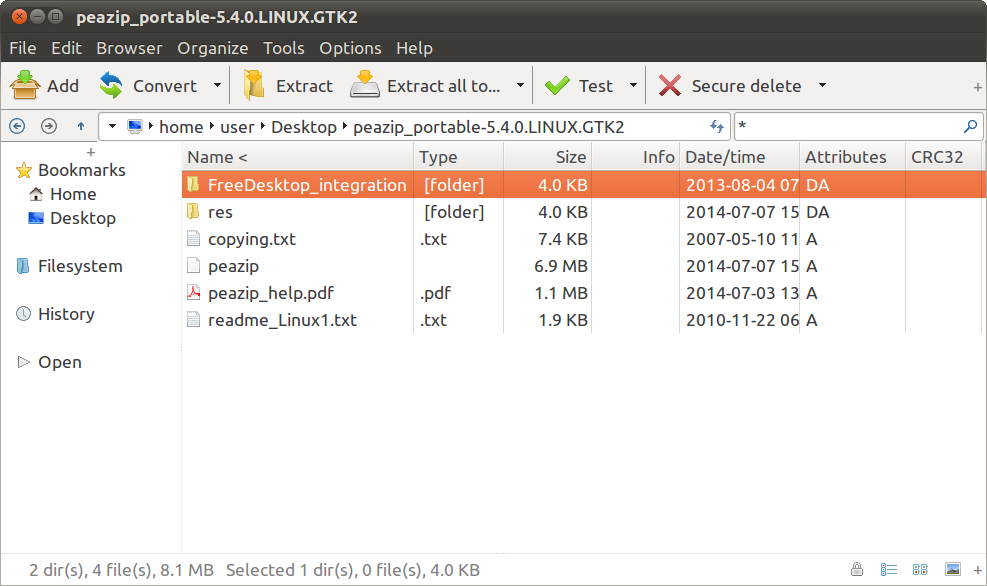Click the History sidebar label

coord(66,314)
